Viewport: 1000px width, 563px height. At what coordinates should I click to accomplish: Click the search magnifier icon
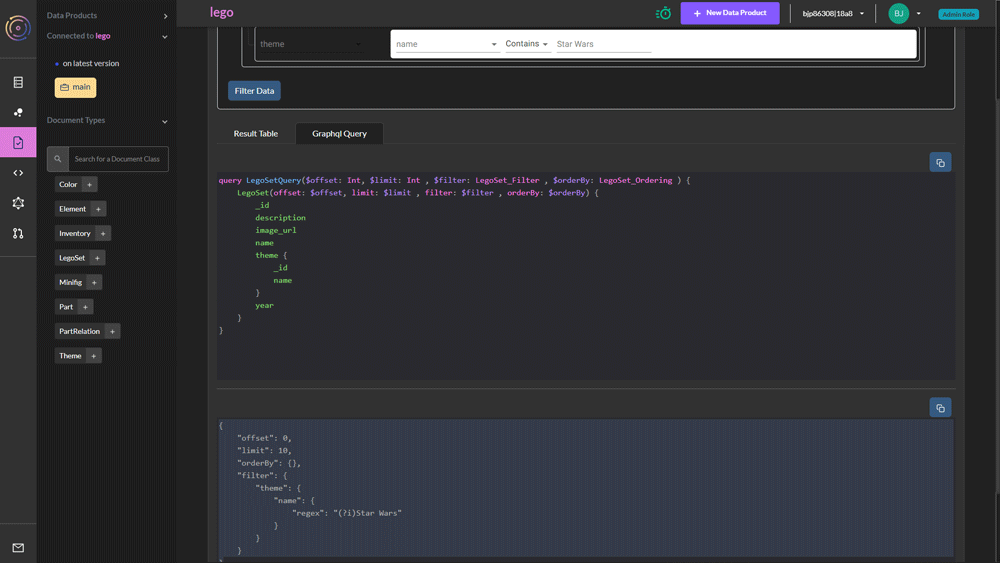pyautogui.click(x=57, y=159)
